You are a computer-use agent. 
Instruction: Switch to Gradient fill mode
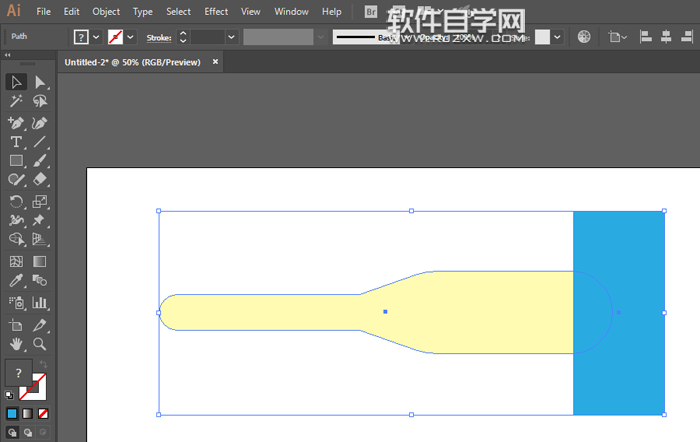pos(27,413)
